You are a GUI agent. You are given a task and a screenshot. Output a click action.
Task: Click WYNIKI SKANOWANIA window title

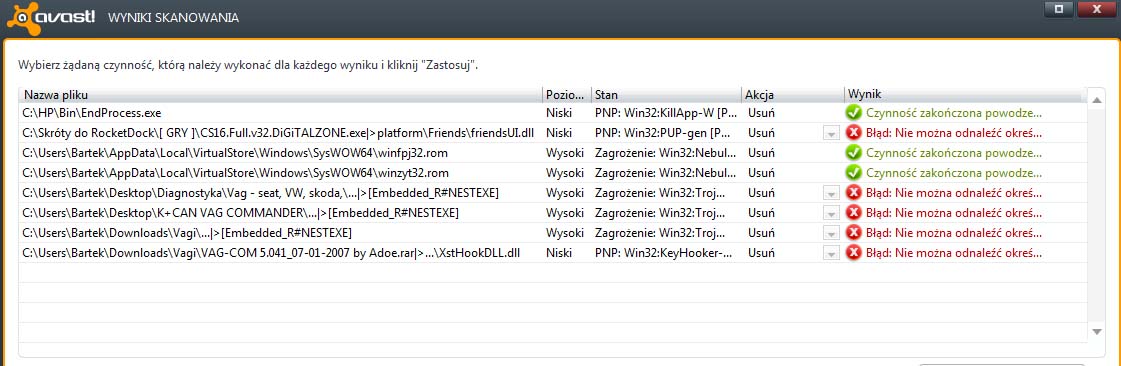174,18
